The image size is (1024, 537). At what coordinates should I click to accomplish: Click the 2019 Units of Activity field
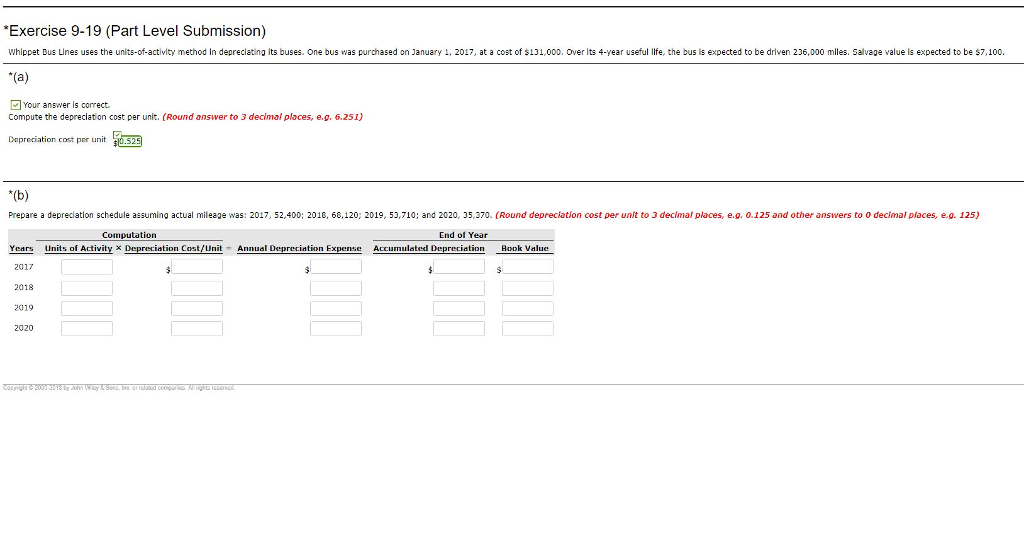pos(87,308)
